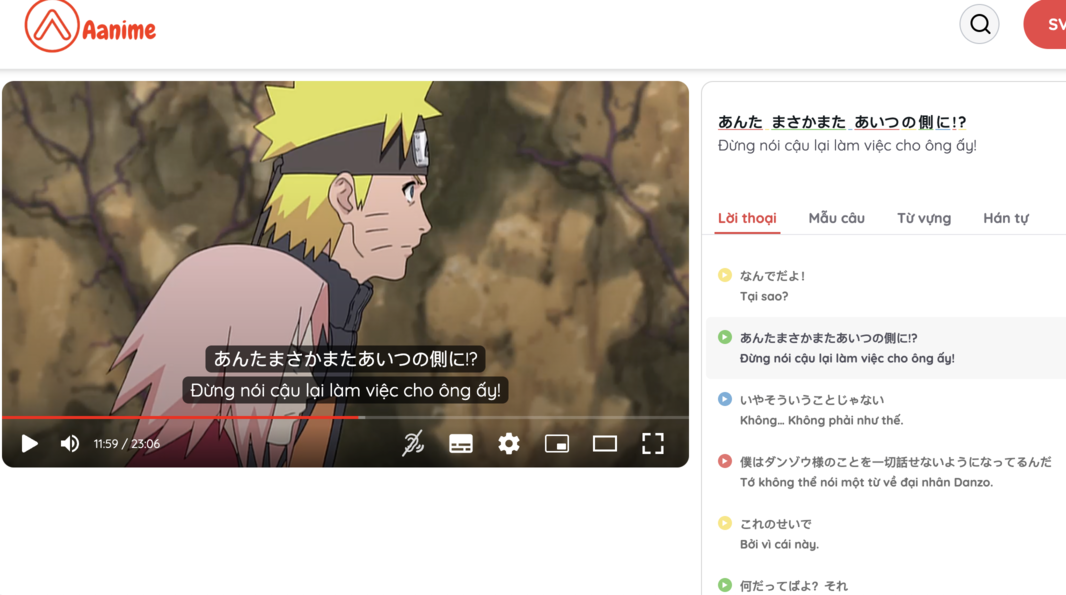The image size is (1066, 595).
Task: Click the word まさかまた in the sentence
Action: pos(808,122)
